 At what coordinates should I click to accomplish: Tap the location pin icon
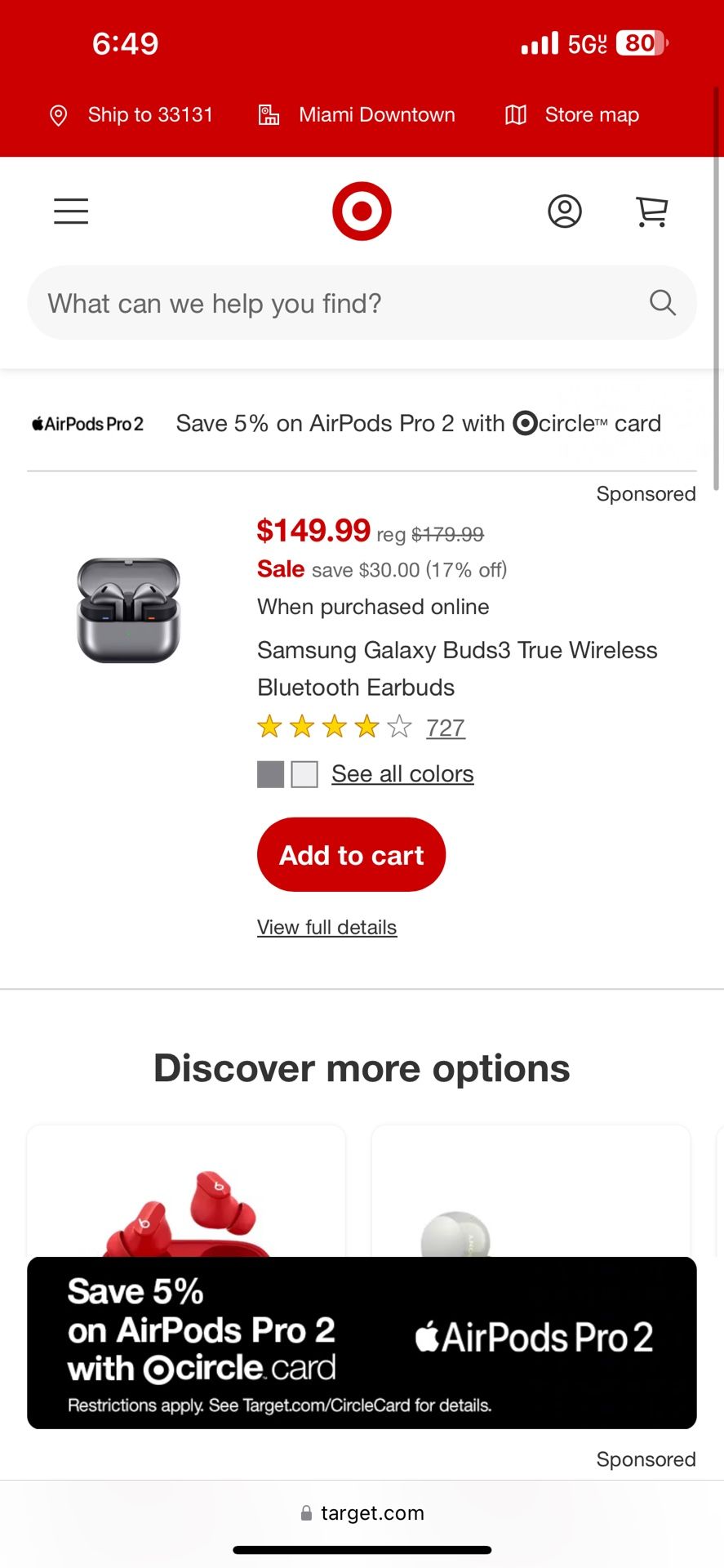point(58,115)
